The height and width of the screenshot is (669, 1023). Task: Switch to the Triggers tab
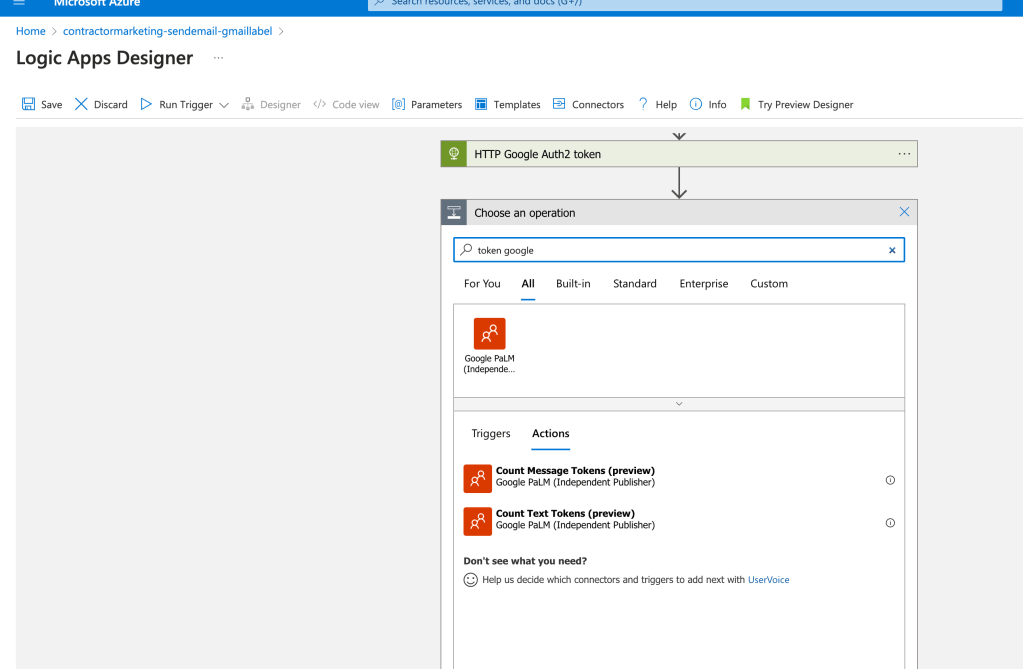click(x=491, y=433)
